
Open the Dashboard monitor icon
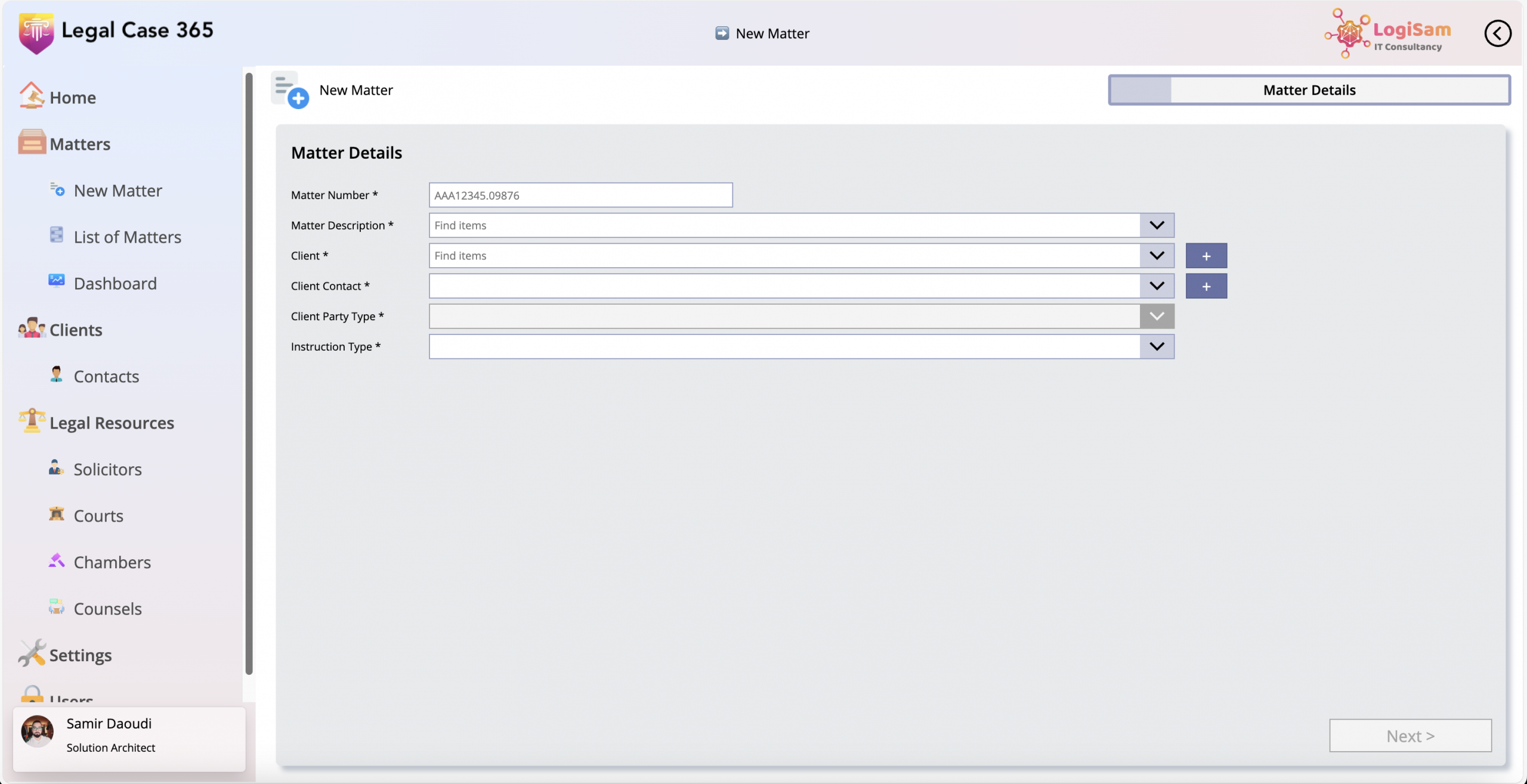[x=57, y=281]
